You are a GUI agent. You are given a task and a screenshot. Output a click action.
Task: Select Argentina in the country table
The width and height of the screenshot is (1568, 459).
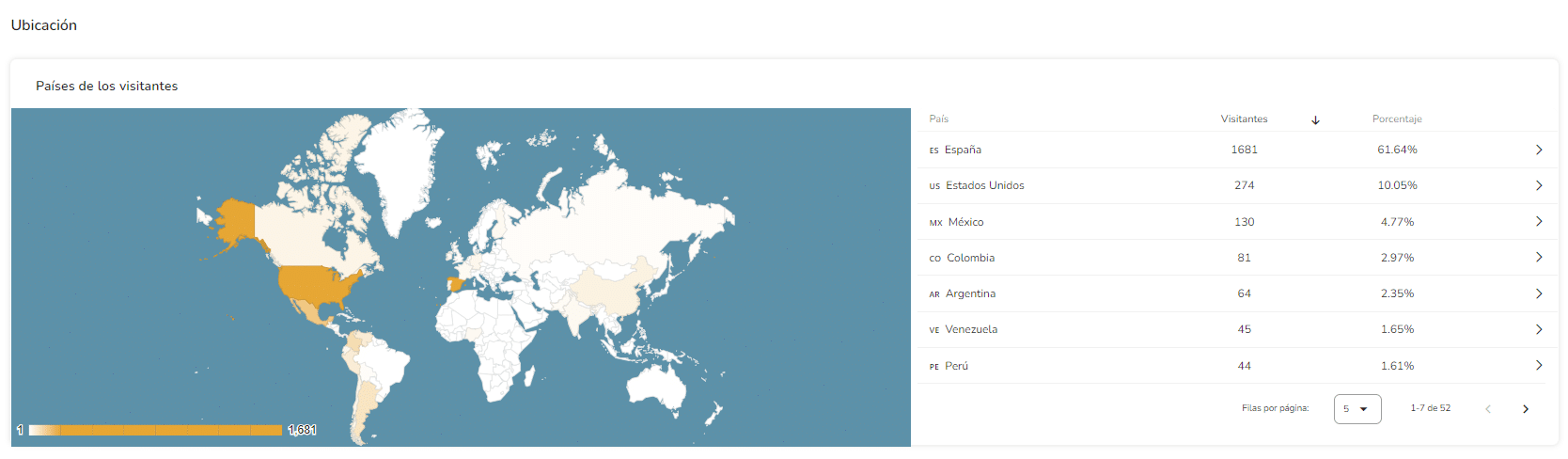970,293
